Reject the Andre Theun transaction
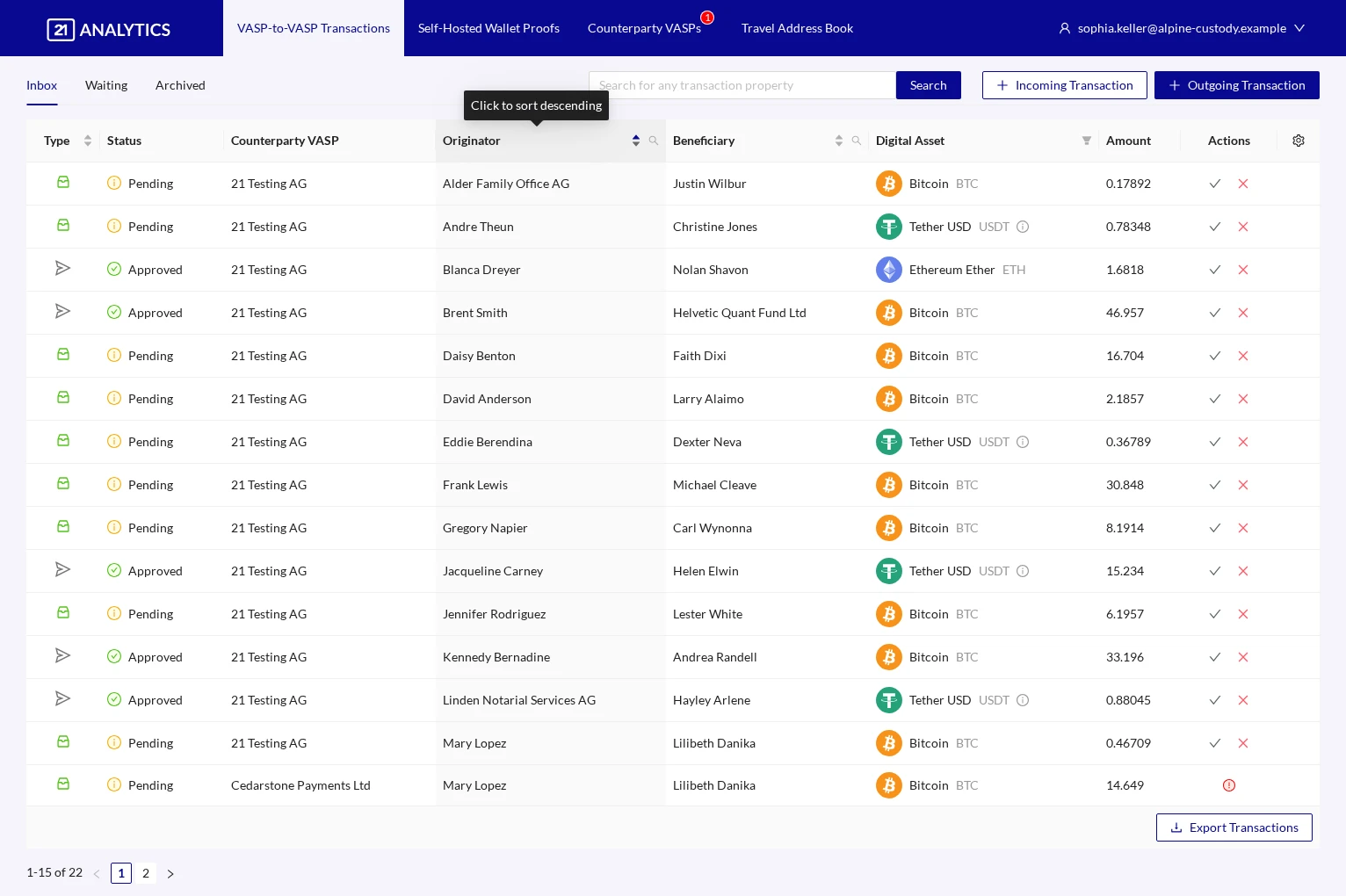This screenshot has width=1346, height=896. pyautogui.click(x=1243, y=227)
